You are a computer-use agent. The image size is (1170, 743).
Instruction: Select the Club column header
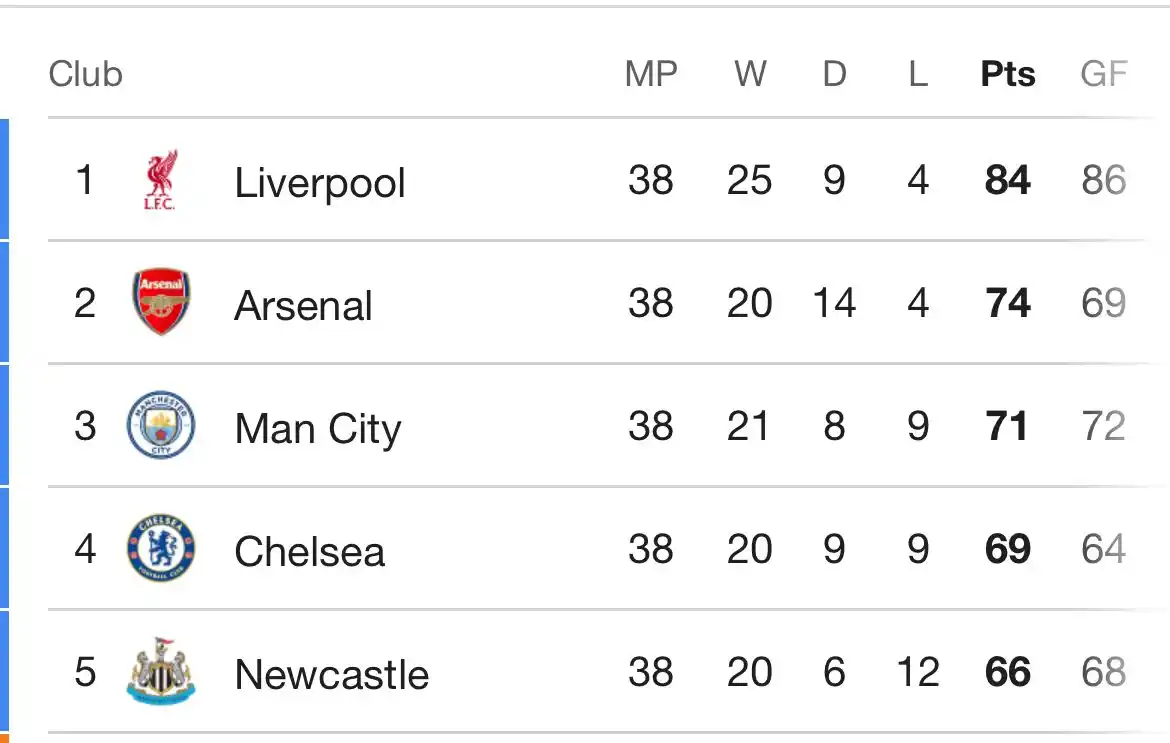86,74
